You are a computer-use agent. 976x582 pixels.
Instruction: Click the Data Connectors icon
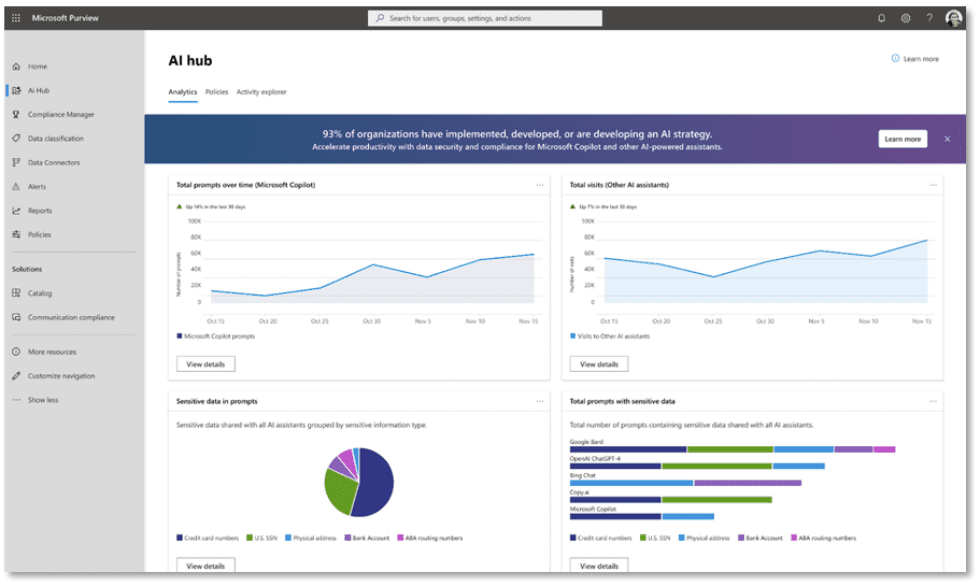click(x=16, y=162)
